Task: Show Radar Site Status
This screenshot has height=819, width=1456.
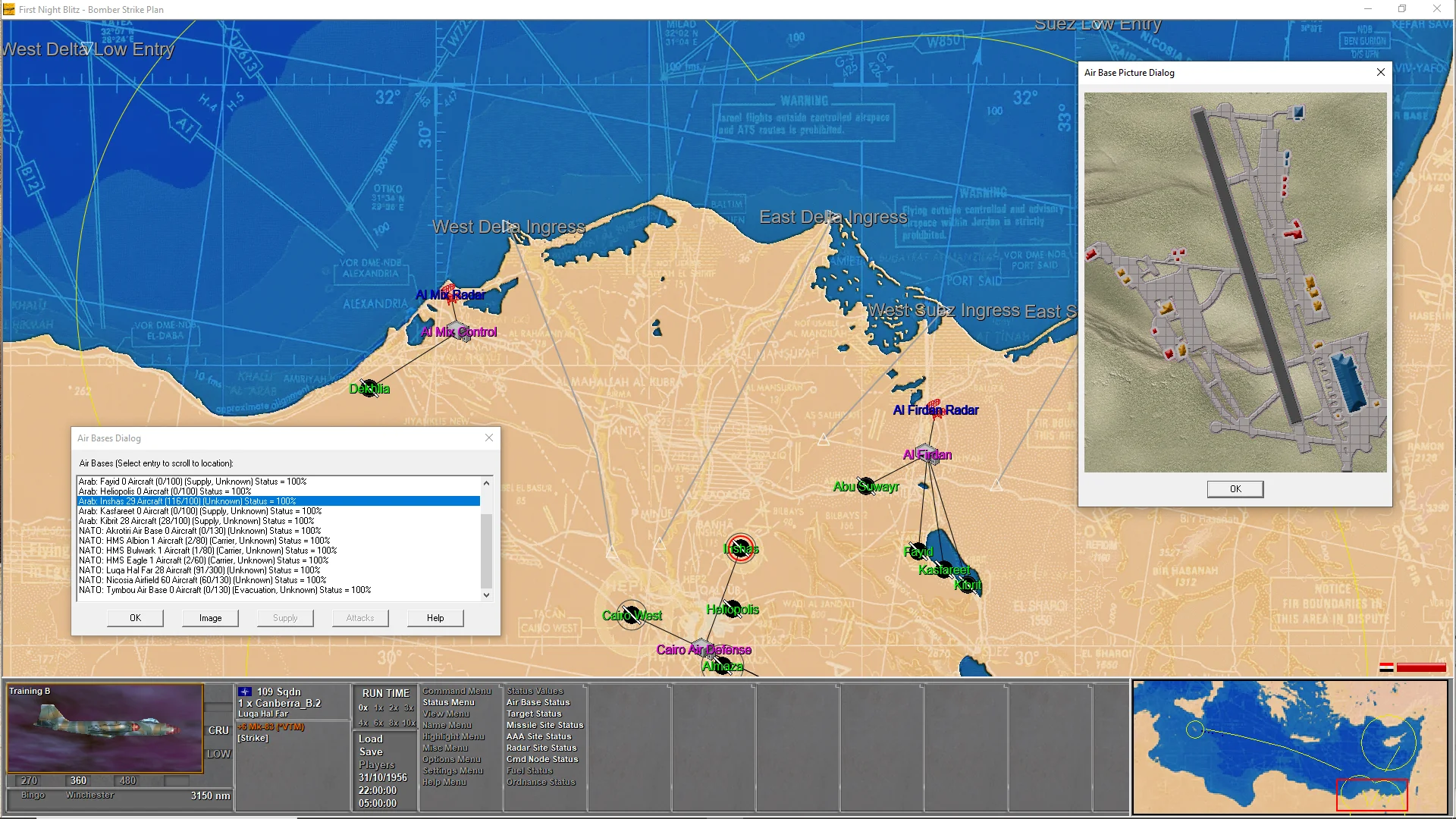Action: (x=541, y=748)
